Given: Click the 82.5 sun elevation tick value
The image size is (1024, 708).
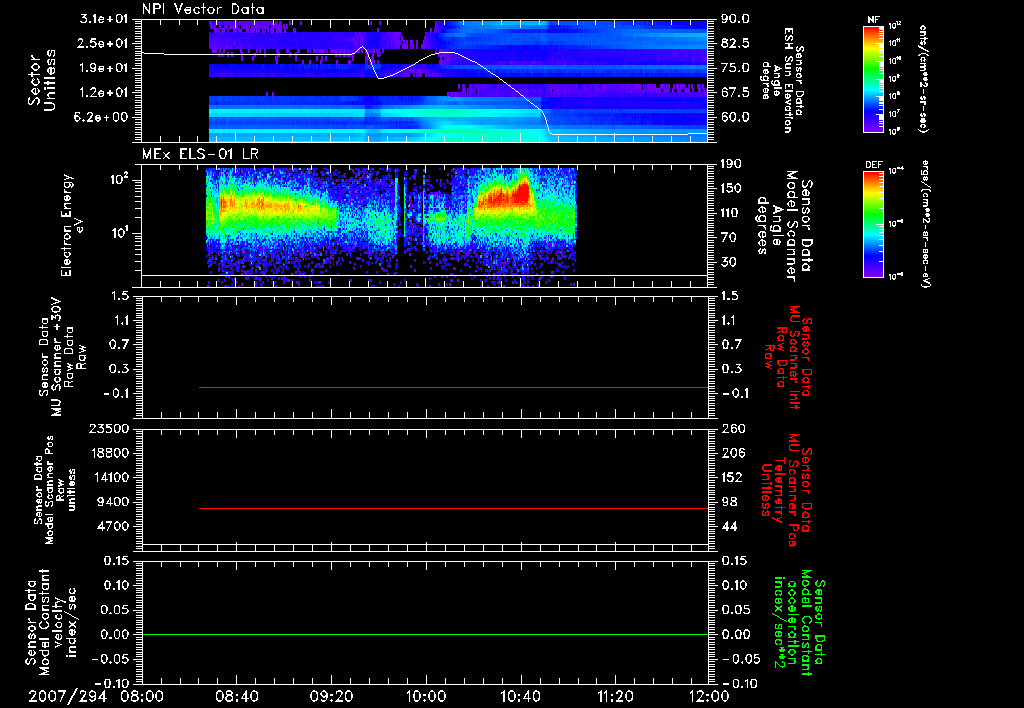Looking at the screenshot, I should 735,43.
